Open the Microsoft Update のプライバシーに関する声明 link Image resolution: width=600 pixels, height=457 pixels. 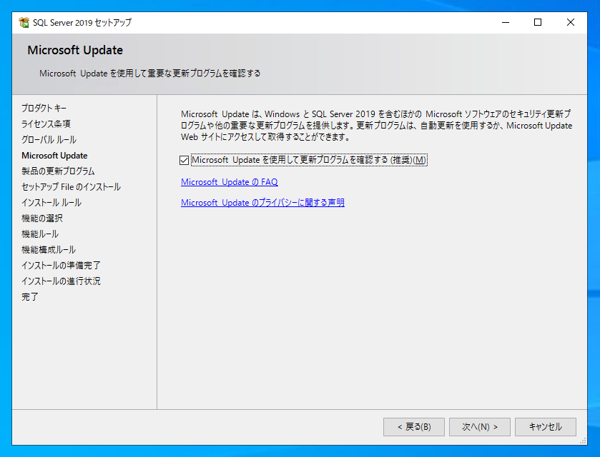[x=262, y=202]
